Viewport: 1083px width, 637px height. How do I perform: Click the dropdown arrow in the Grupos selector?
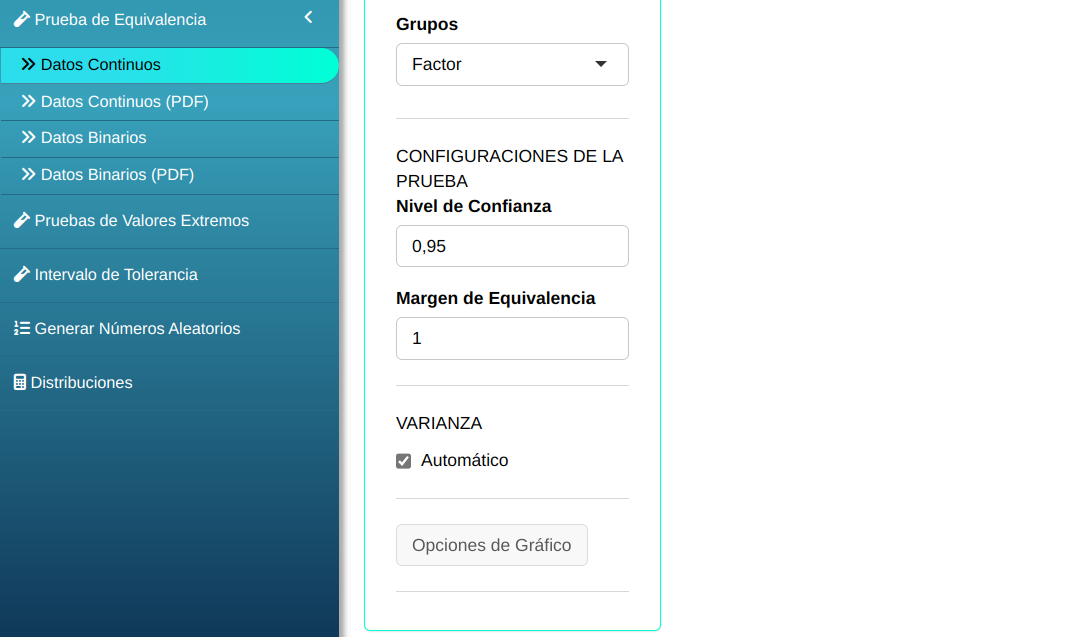click(601, 64)
